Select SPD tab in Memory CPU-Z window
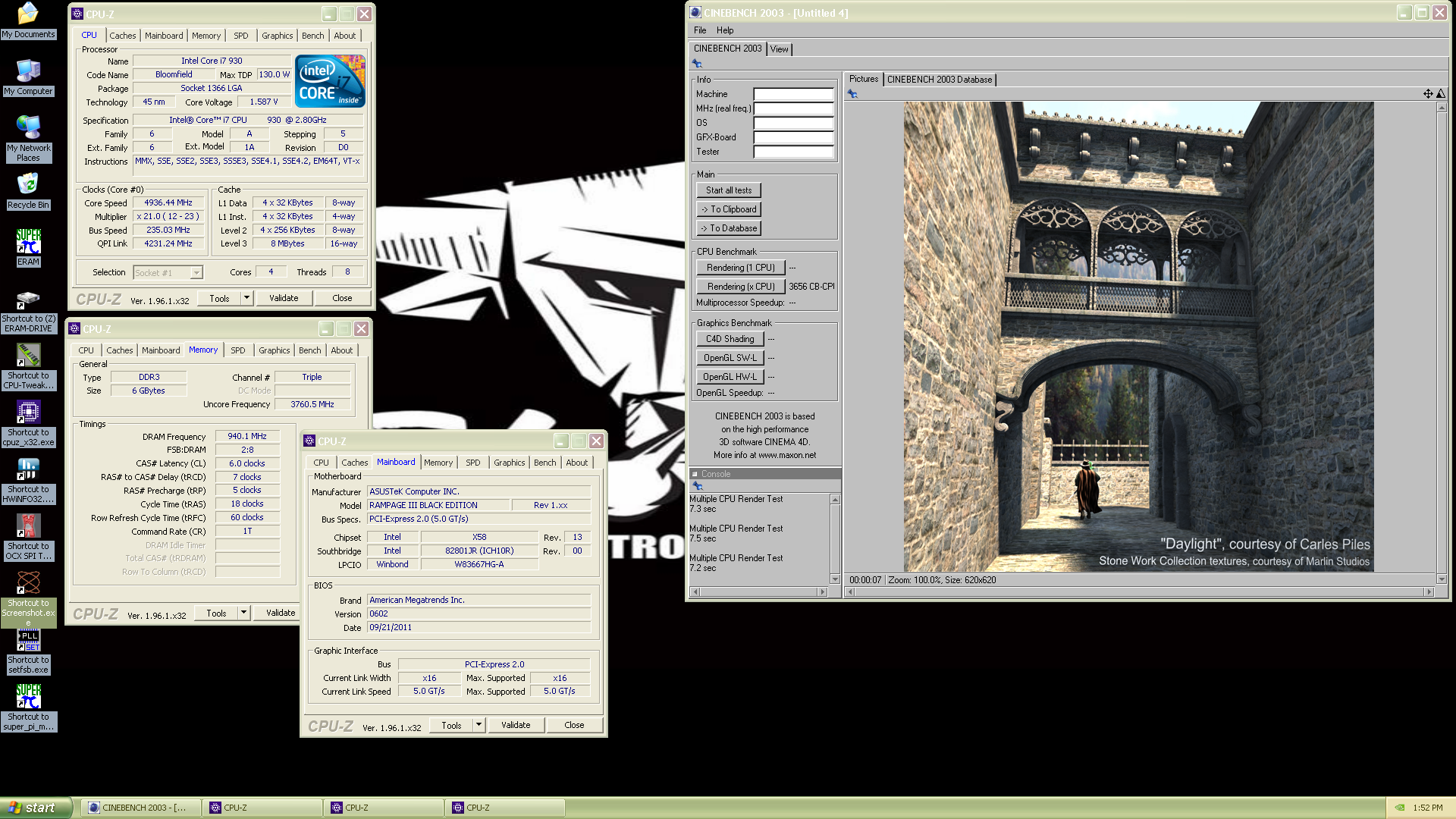The width and height of the screenshot is (1456, 819). [238, 350]
